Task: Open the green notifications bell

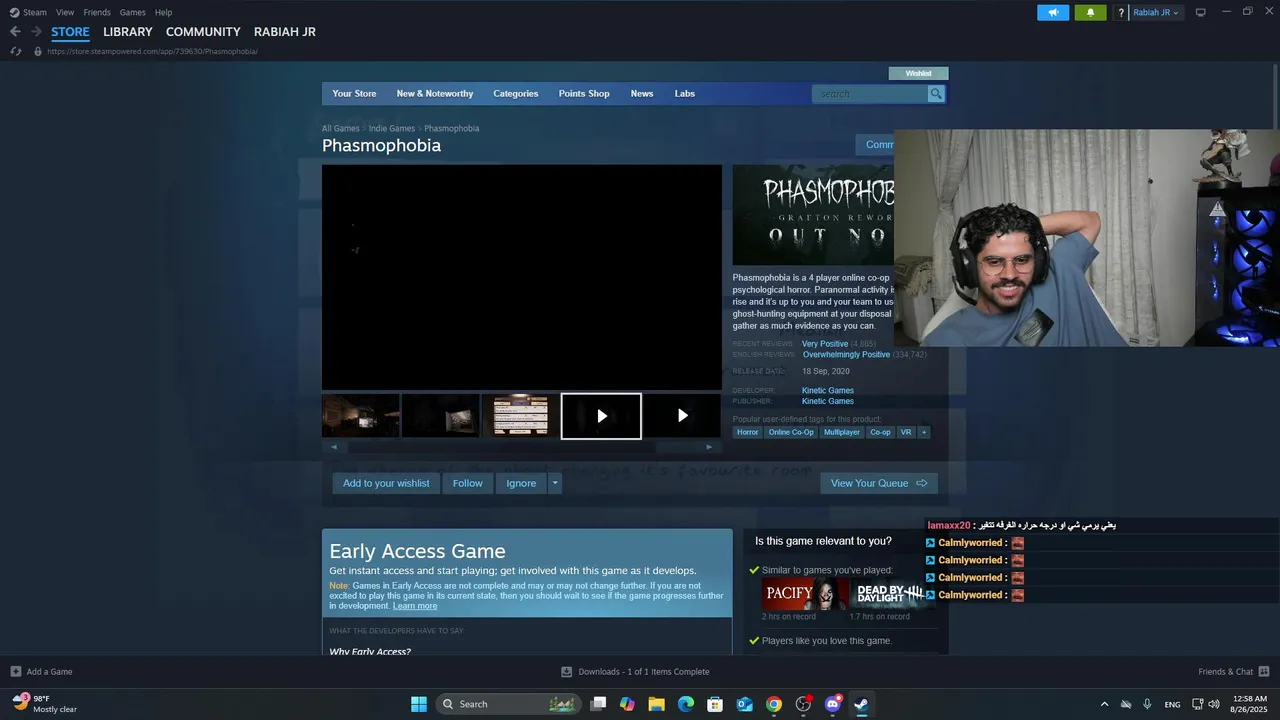Action: (x=1090, y=12)
